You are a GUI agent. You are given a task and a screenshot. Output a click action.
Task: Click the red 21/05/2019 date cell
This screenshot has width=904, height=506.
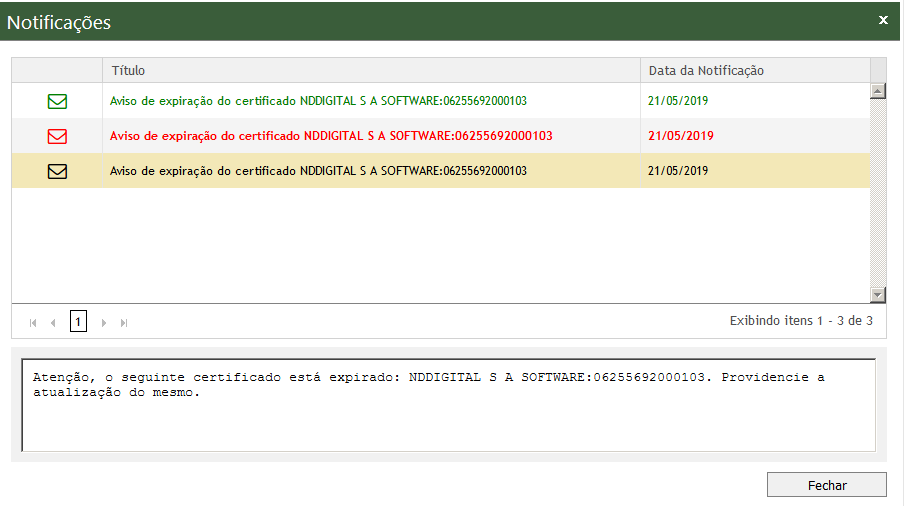click(681, 136)
